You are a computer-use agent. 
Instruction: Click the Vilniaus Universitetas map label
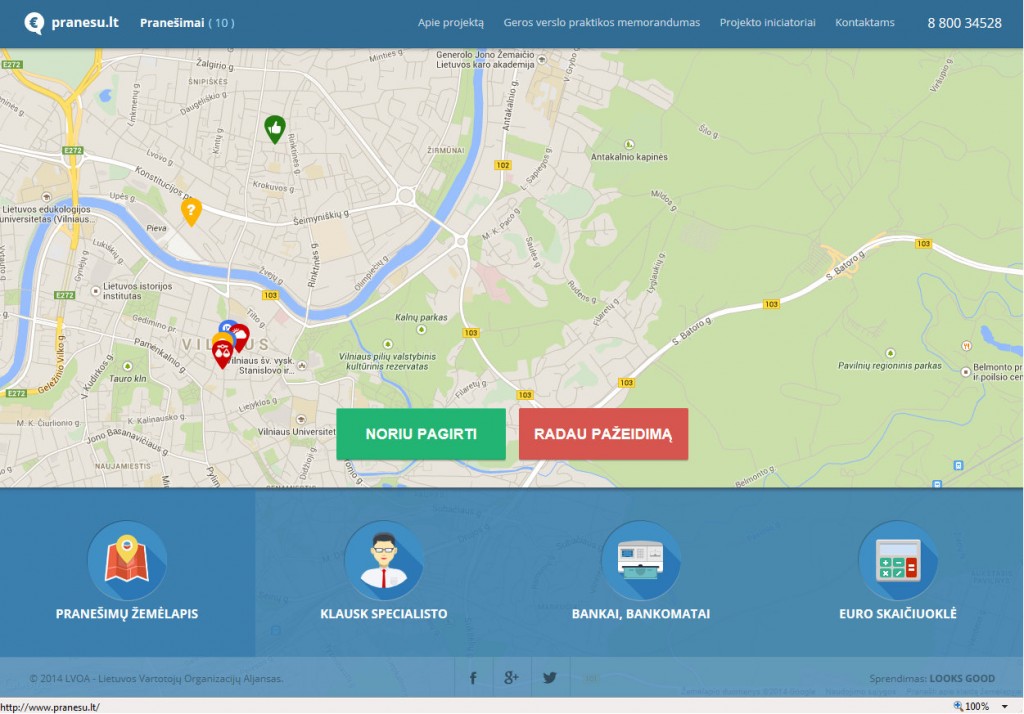tap(296, 432)
